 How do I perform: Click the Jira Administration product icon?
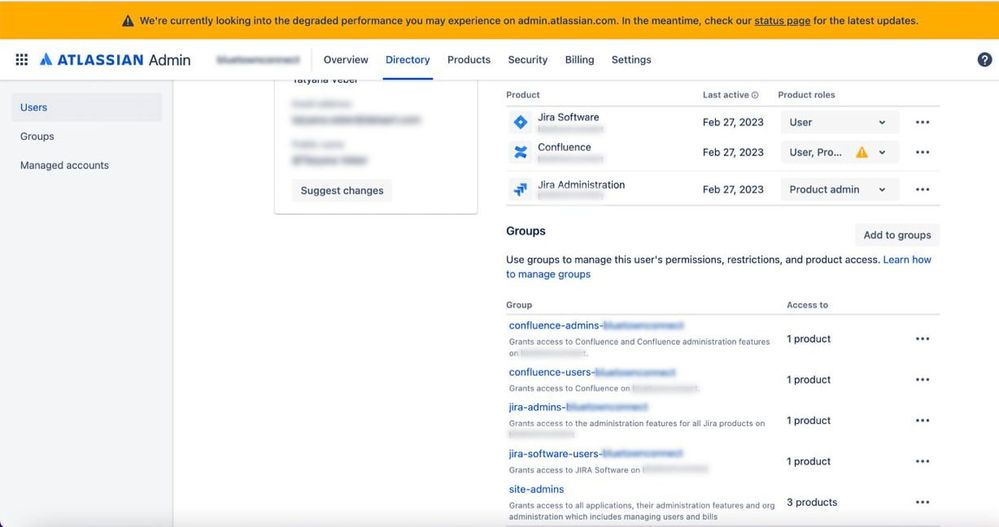click(x=521, y=189)
